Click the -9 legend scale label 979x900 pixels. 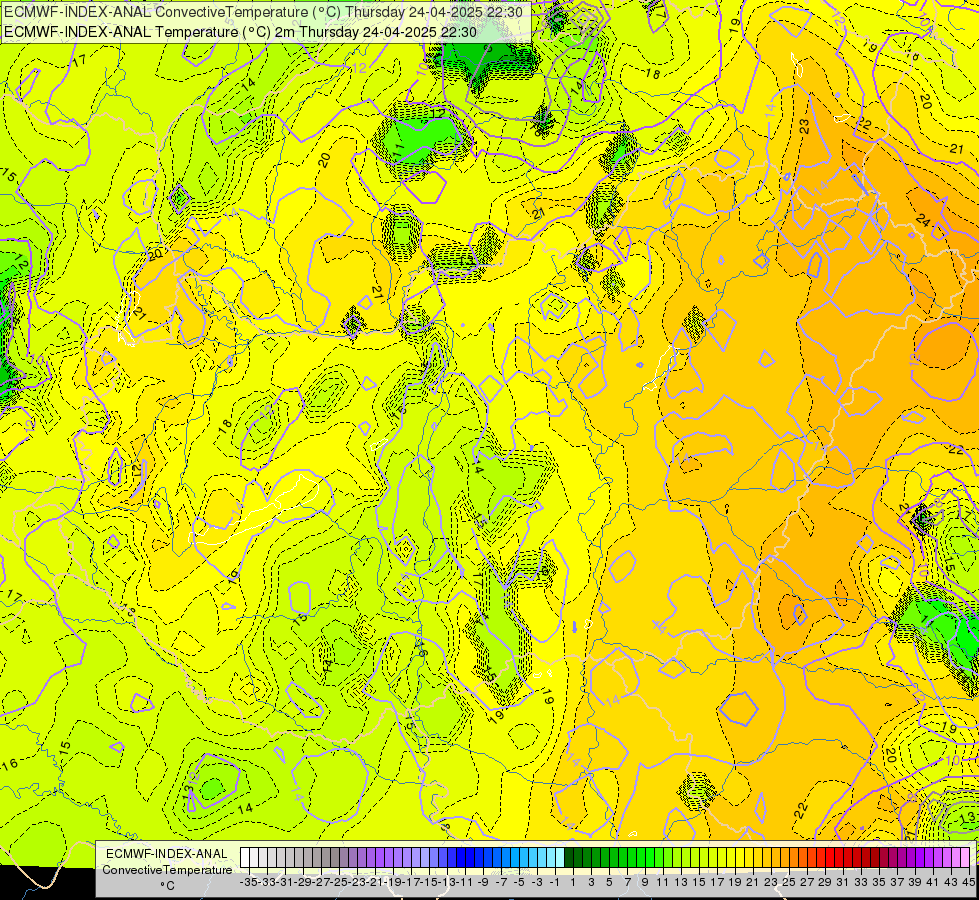[x=483, y=883]
